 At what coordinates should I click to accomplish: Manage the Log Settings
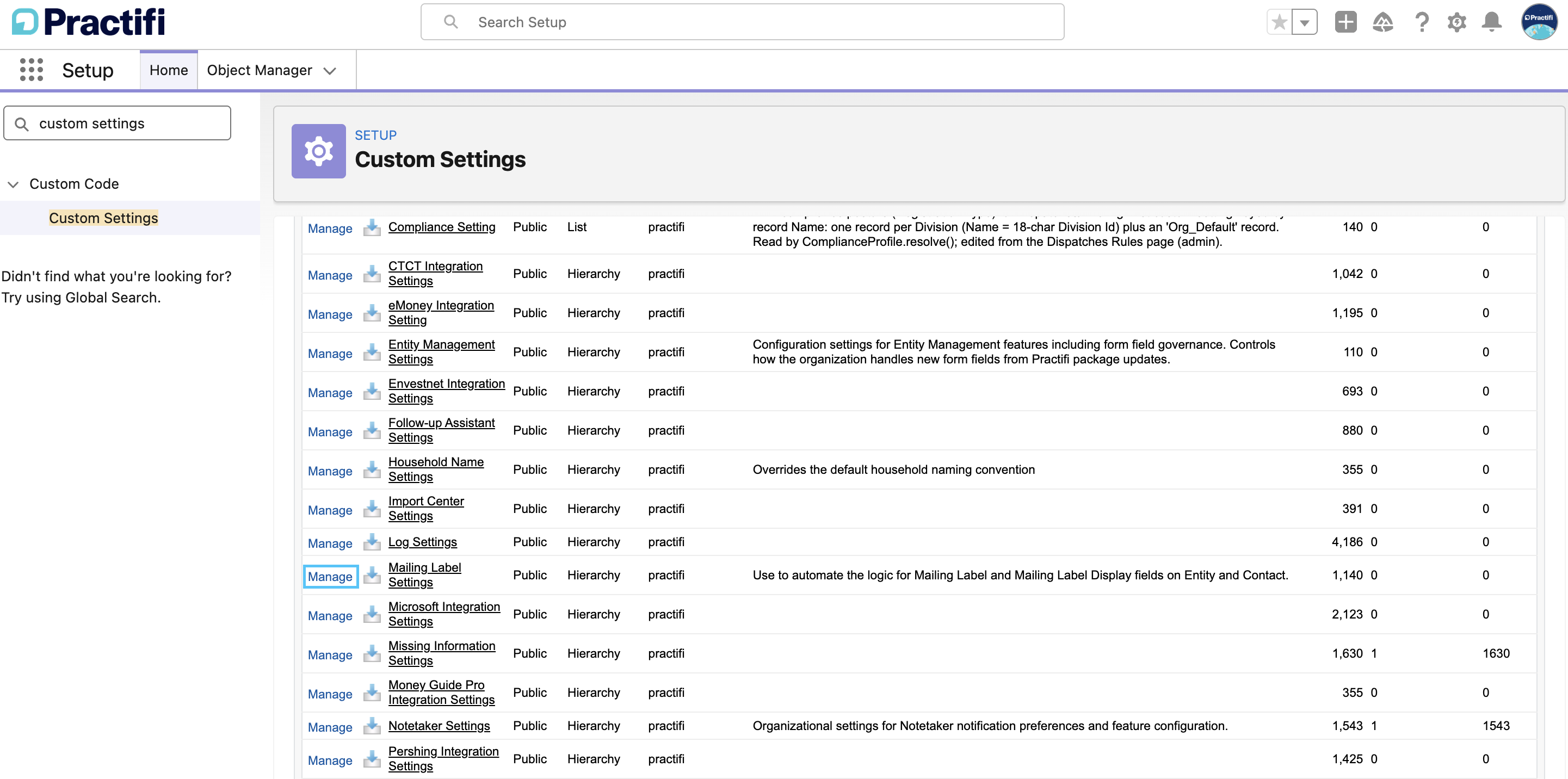[x=330, y=543]
